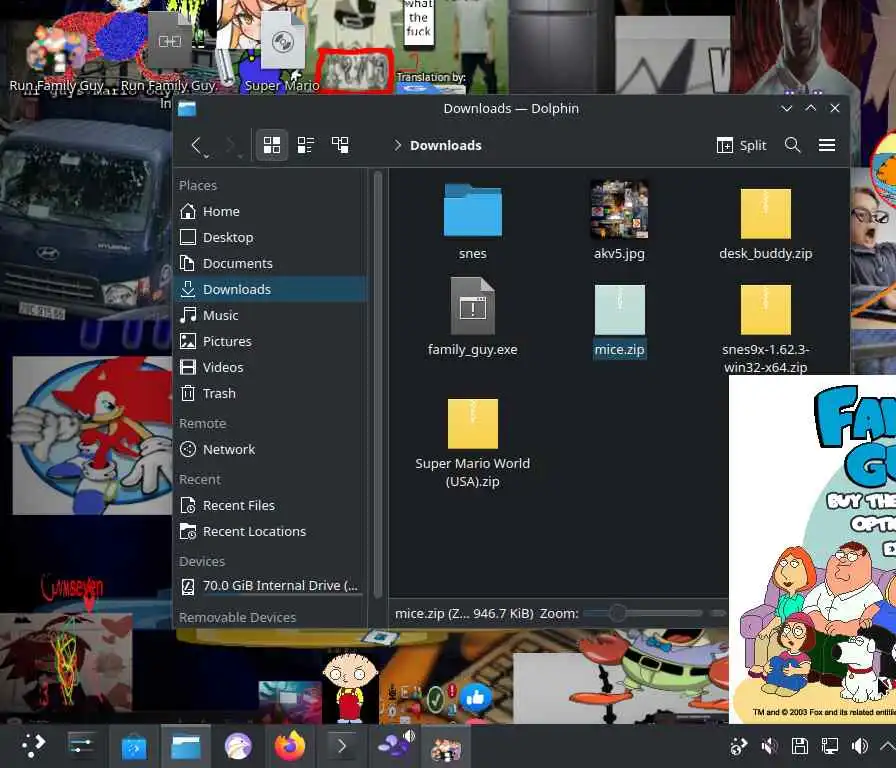Image resolution: width=896 pixels, height=768 pixels.
Task: Open System Settings from the taskbar
Action: (82, 746)
